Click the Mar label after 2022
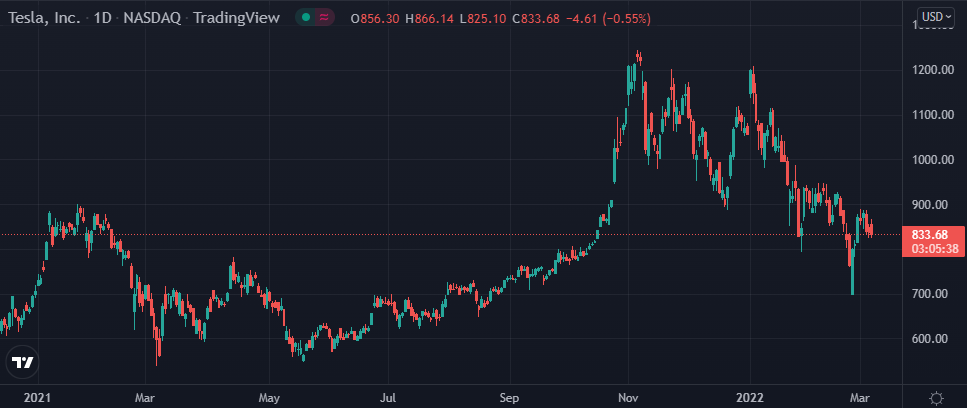 859,398
